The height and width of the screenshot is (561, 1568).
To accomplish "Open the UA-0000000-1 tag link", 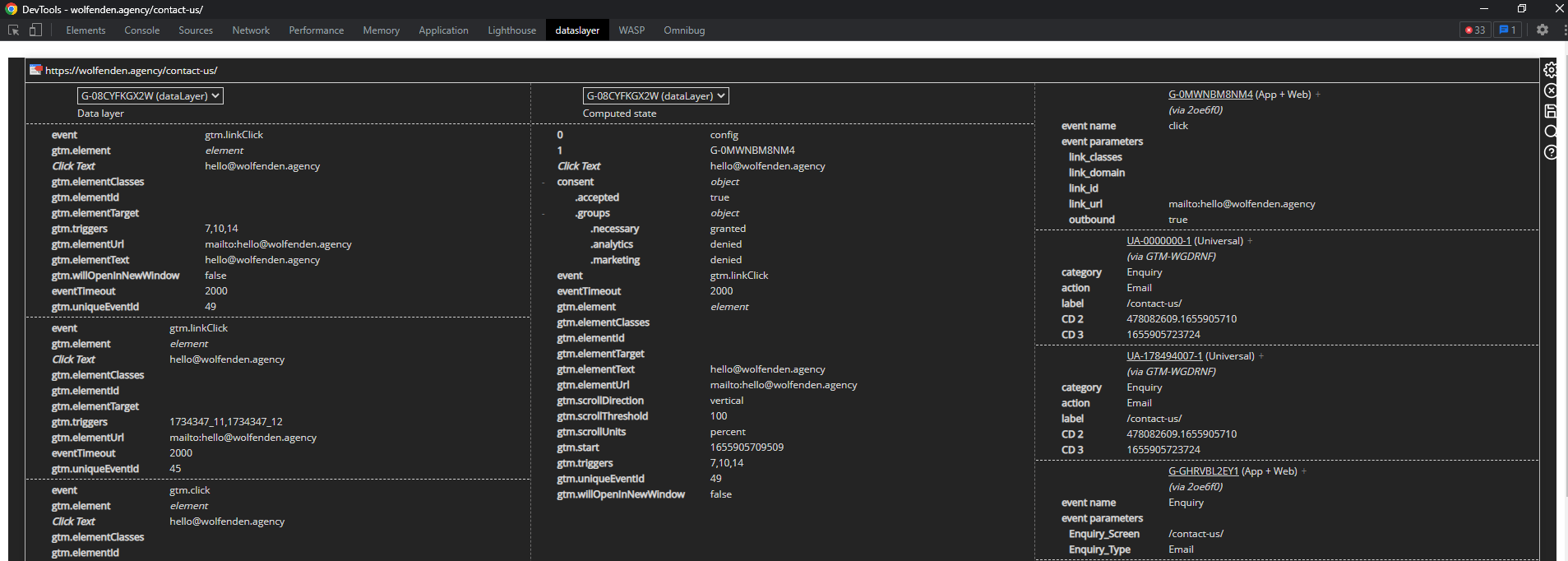I will (1159, 241).
